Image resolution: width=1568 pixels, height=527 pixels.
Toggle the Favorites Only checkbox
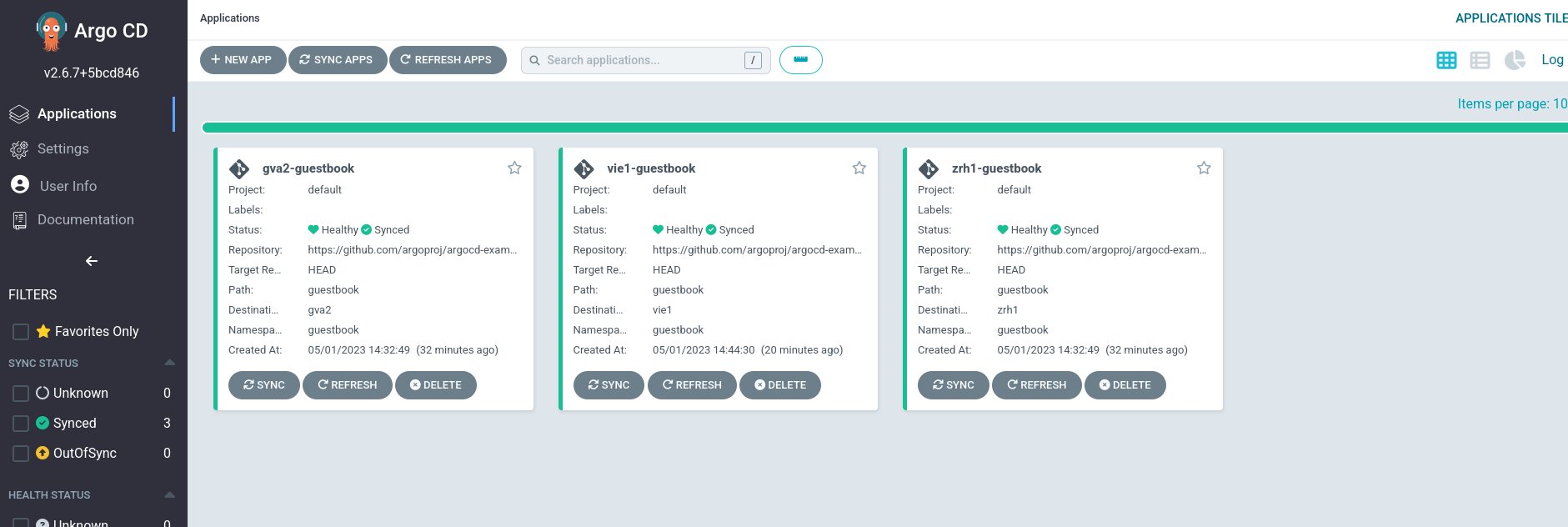coord(21,332)
